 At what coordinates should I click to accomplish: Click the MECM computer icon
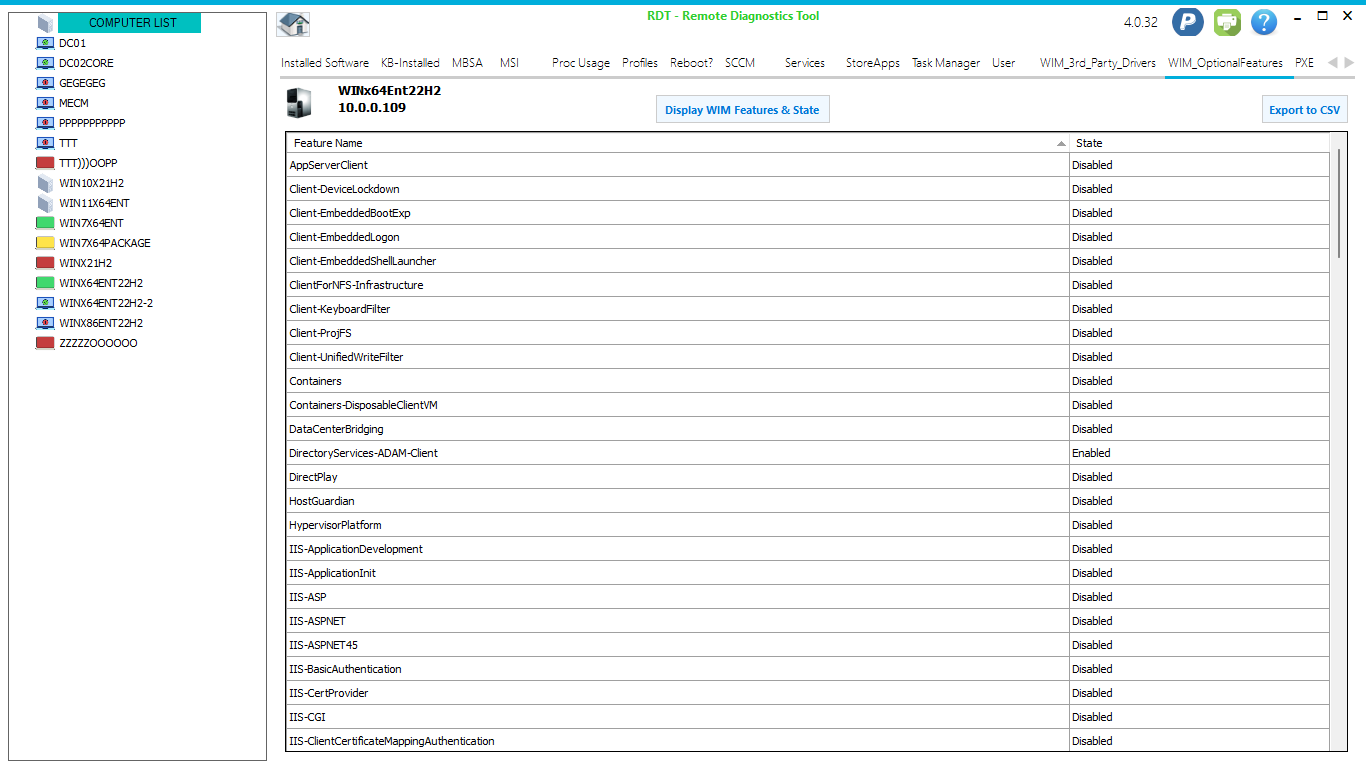[45, 103]
